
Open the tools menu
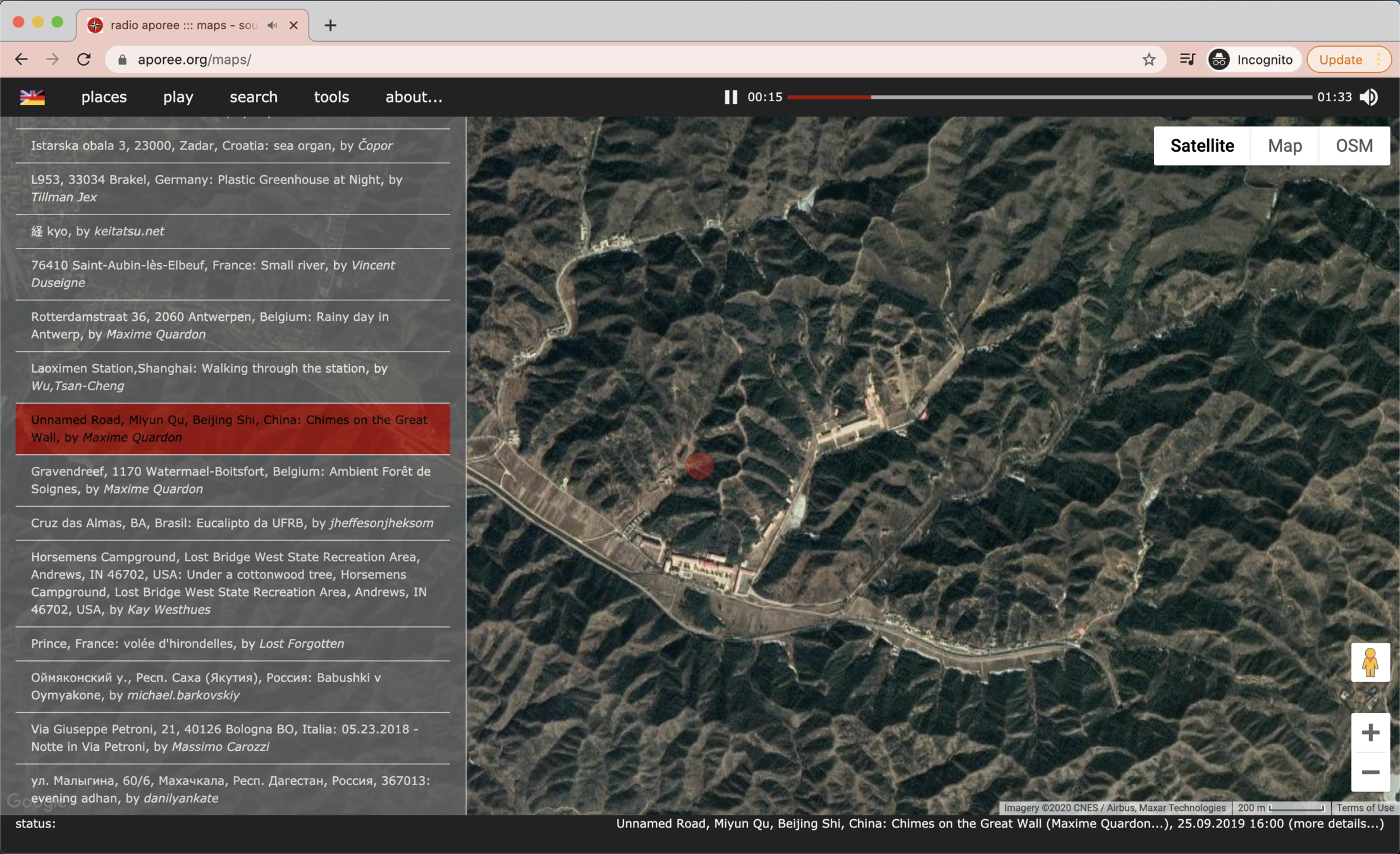pos(331,97)
